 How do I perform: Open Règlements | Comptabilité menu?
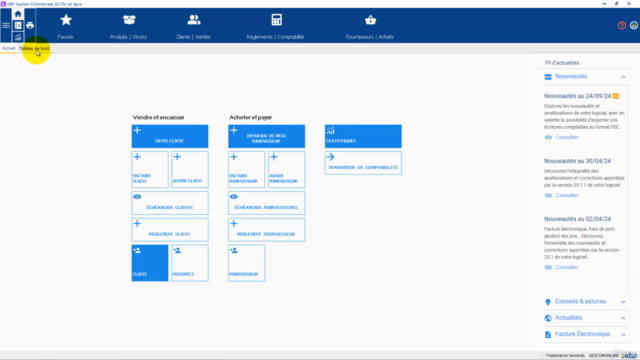(x=276, y=26)
